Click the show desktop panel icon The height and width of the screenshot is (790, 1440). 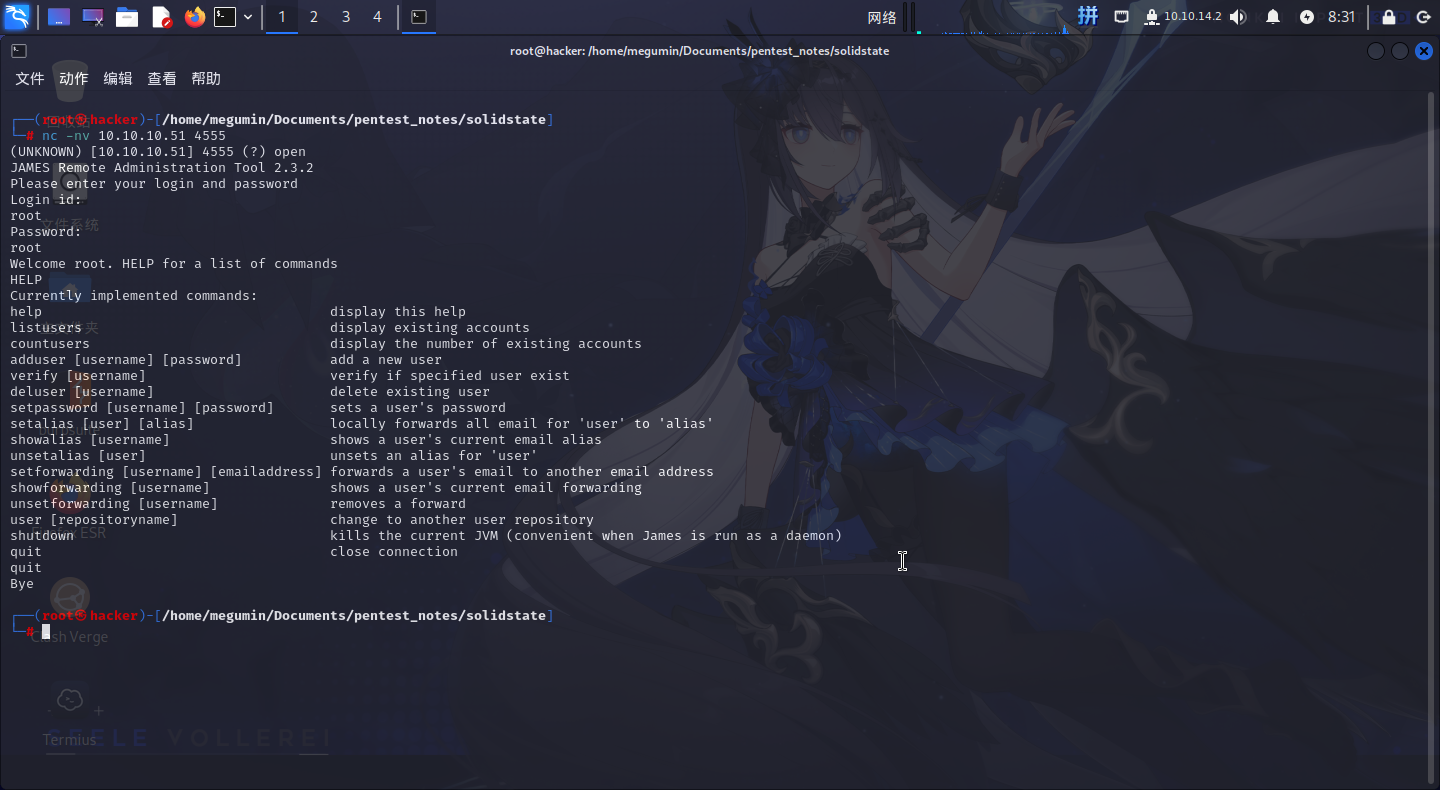[59, 17]
